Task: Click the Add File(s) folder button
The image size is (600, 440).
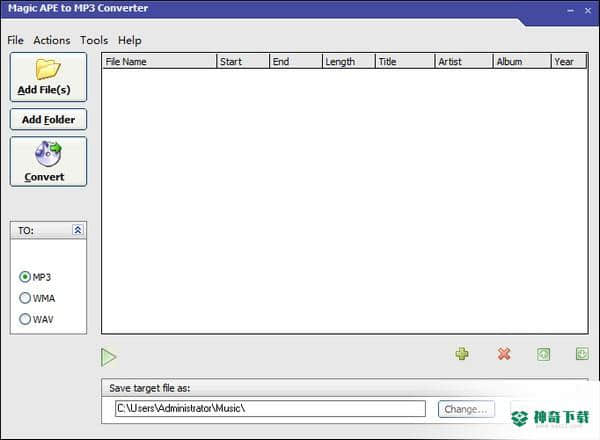Action: click(x=48, y=77)
